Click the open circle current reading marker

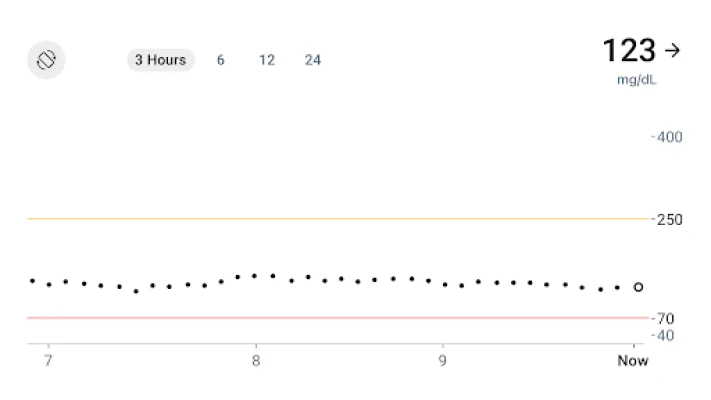coord(638,287)
